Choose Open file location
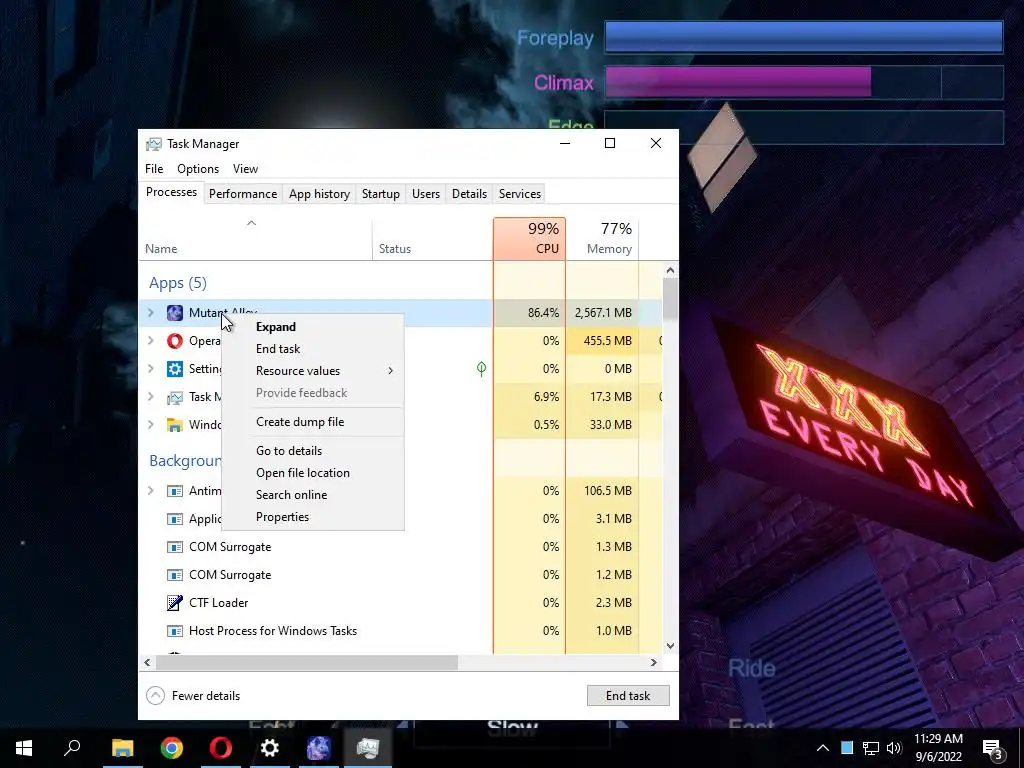The image size is (1024, 768). point(313,473)
